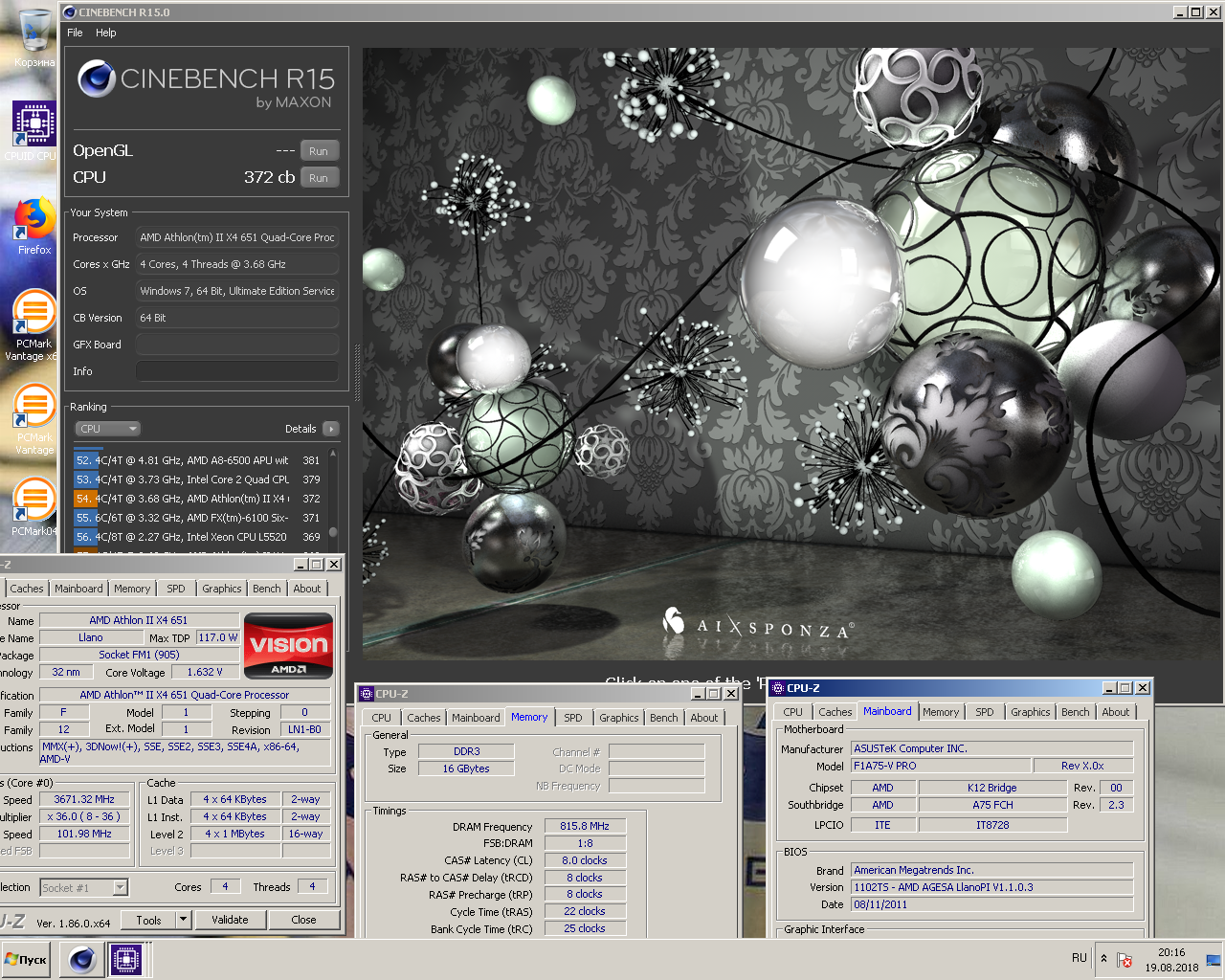Switch to SPD tab in left CPU-Z window
Viewport: 1225px width, 980px height.
point(176,589)
